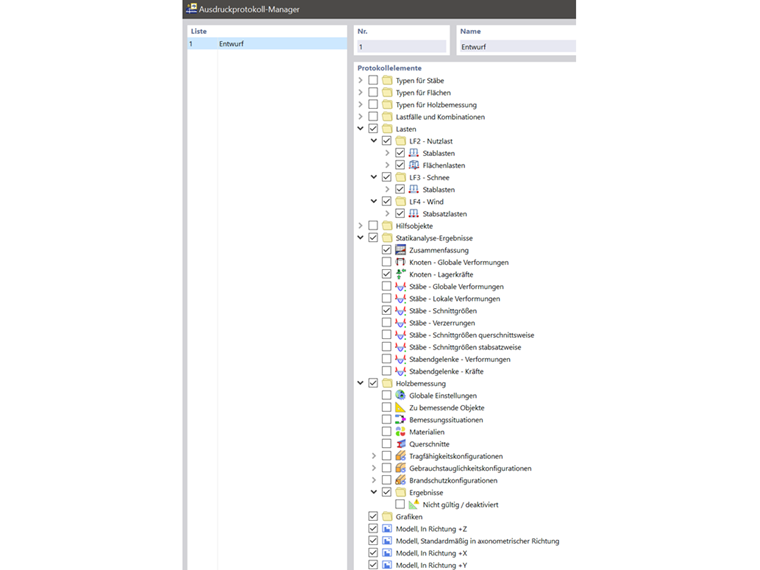Click the Stablasten icon under LF3 - Schnee
760x570 pixels.
(x=413, y=190)
